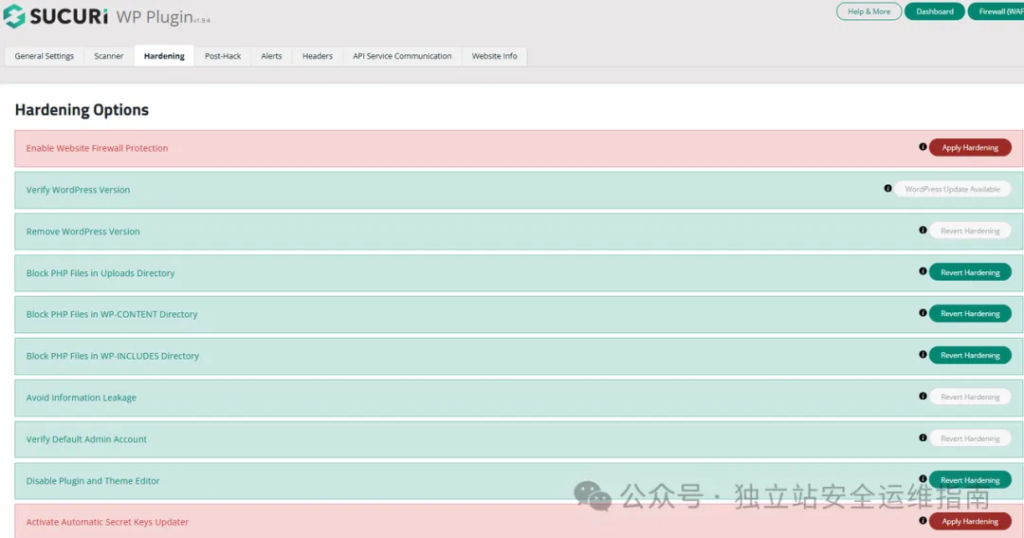The width and height of the screenshot is (1024, 538).
Task: Open info icon for Activate Automatic Secret Keys Updater
Action: (x=923, y=521)
